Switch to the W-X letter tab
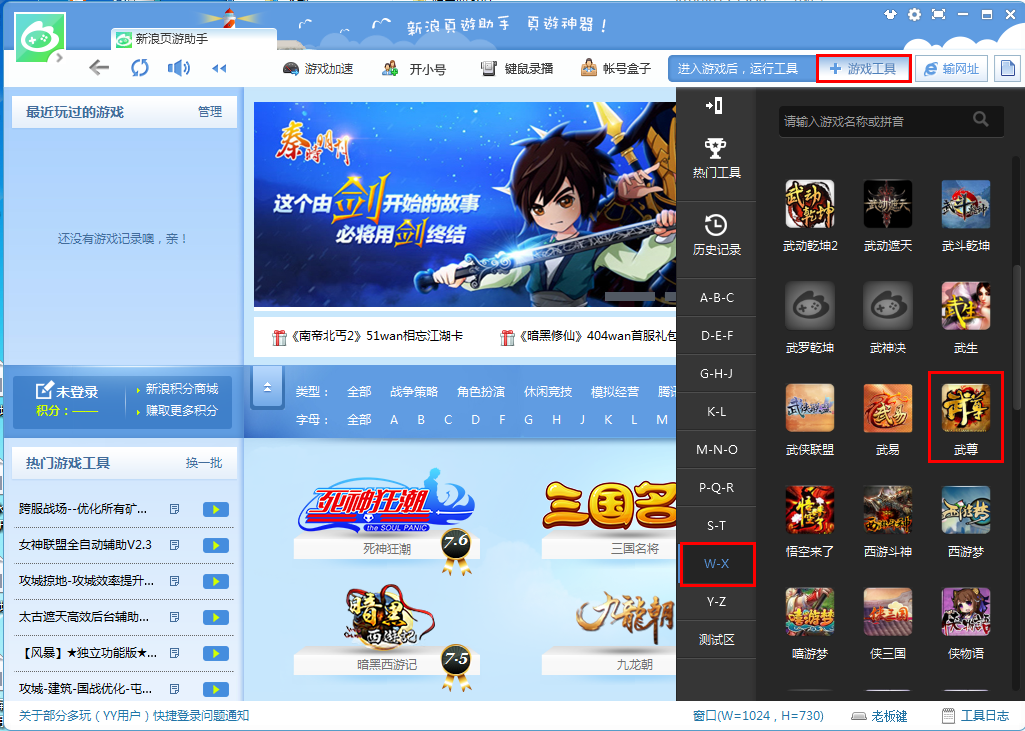The height and width of the screenshot is (731, 1025). click(x=716, y=564)
